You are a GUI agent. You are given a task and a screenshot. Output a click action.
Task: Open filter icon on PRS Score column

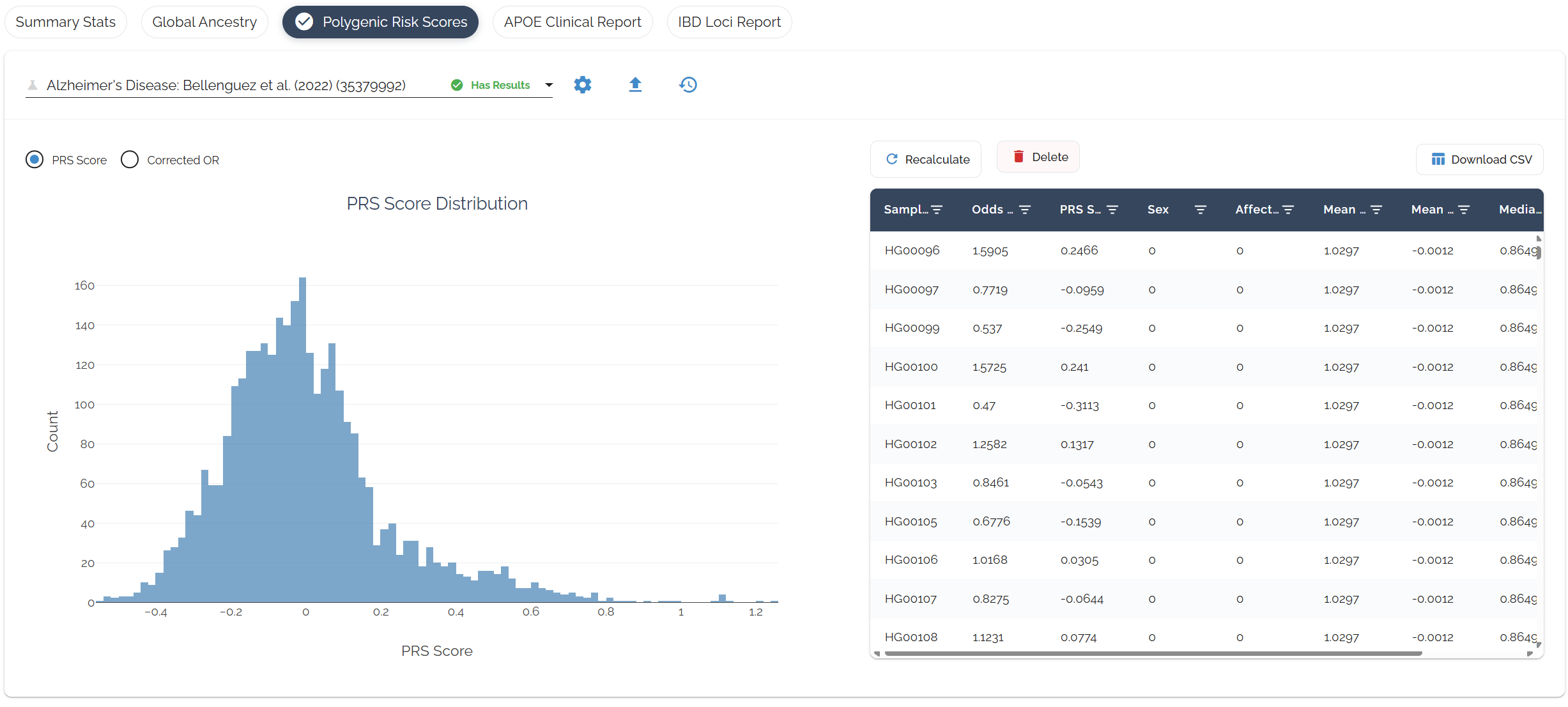pos(1112,210)
